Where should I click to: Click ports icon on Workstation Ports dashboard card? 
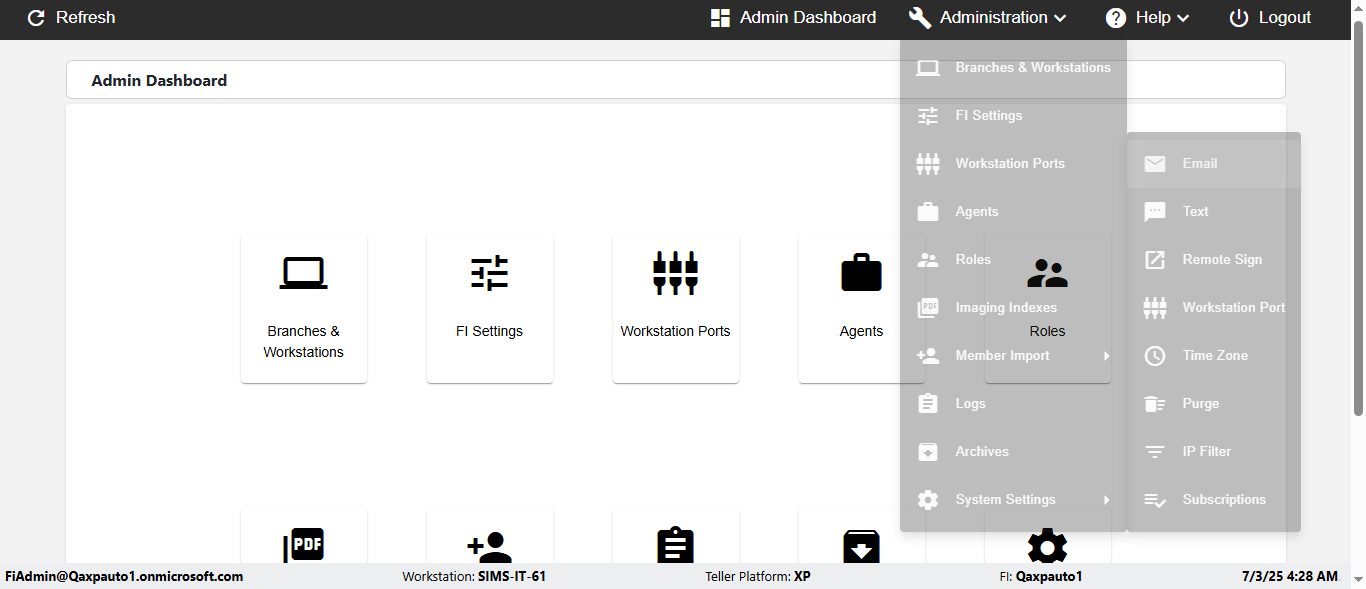[x=676, y=273]
